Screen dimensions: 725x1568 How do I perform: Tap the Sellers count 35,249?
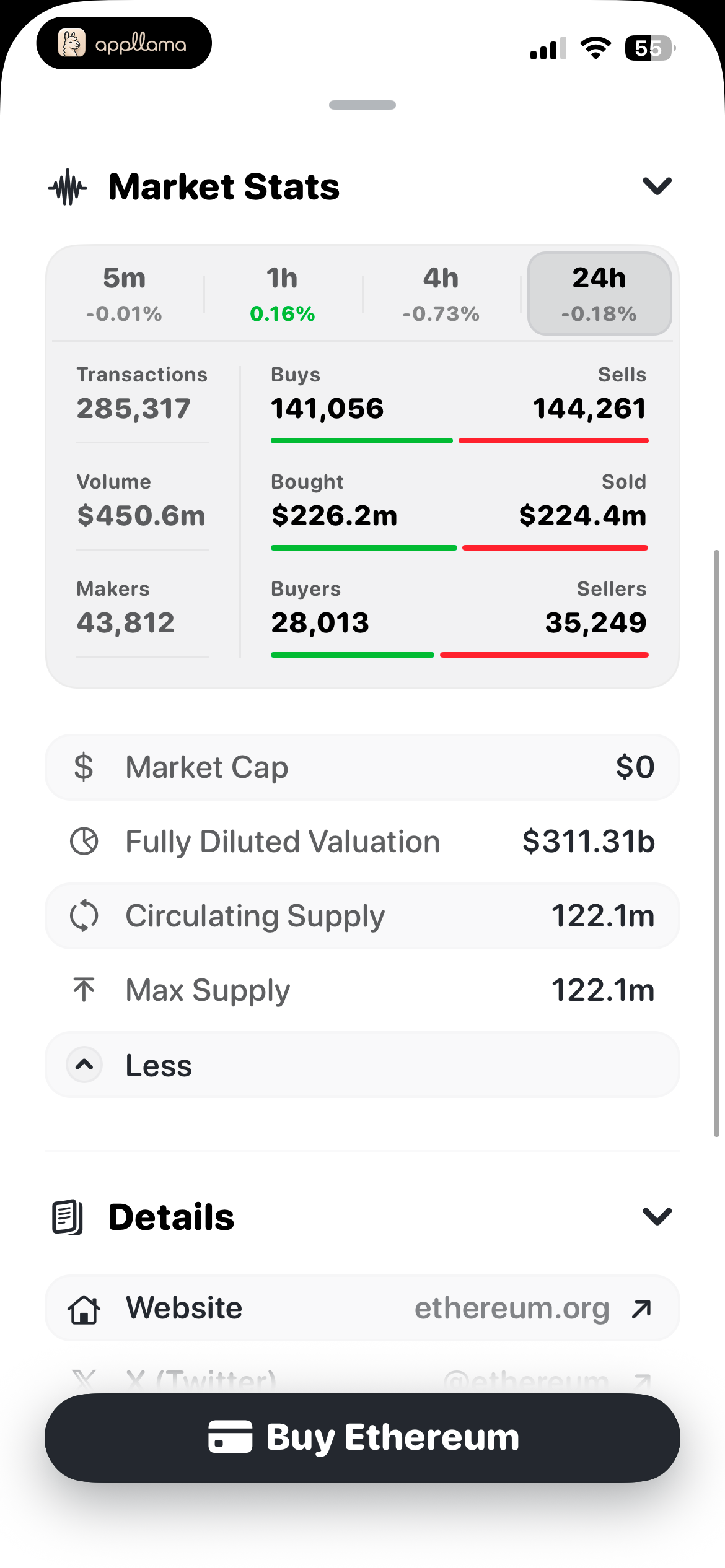click(x=595, y=623)
